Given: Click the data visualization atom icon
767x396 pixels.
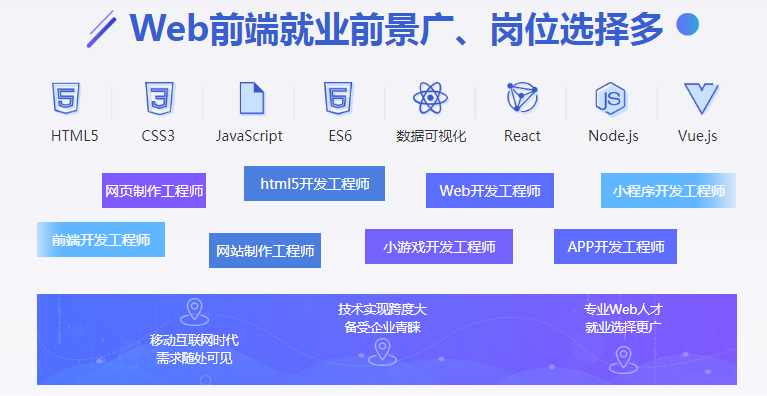Looking at the screenshot, I should tap(430, 98).
